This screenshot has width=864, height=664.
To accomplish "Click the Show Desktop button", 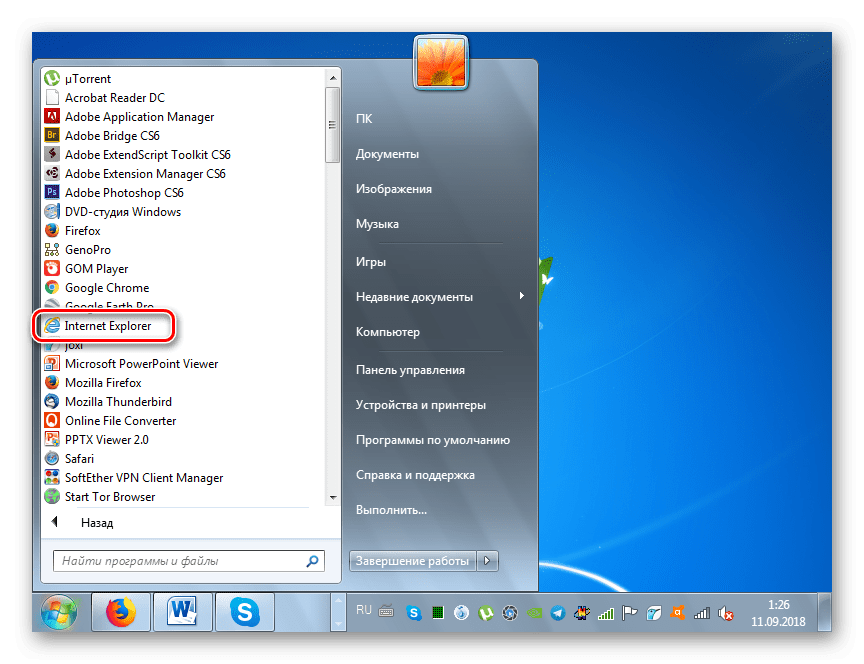I will click(x=824, y=612).
